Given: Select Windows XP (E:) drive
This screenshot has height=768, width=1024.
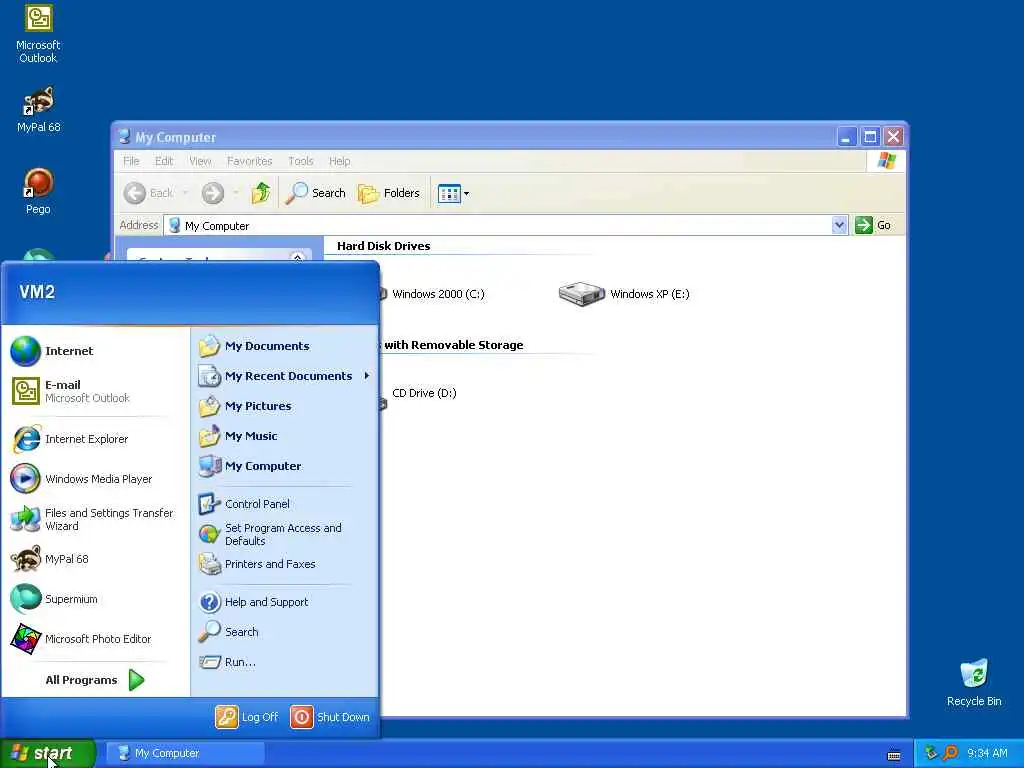Looking at the screenshot, I should coord(624,294).
